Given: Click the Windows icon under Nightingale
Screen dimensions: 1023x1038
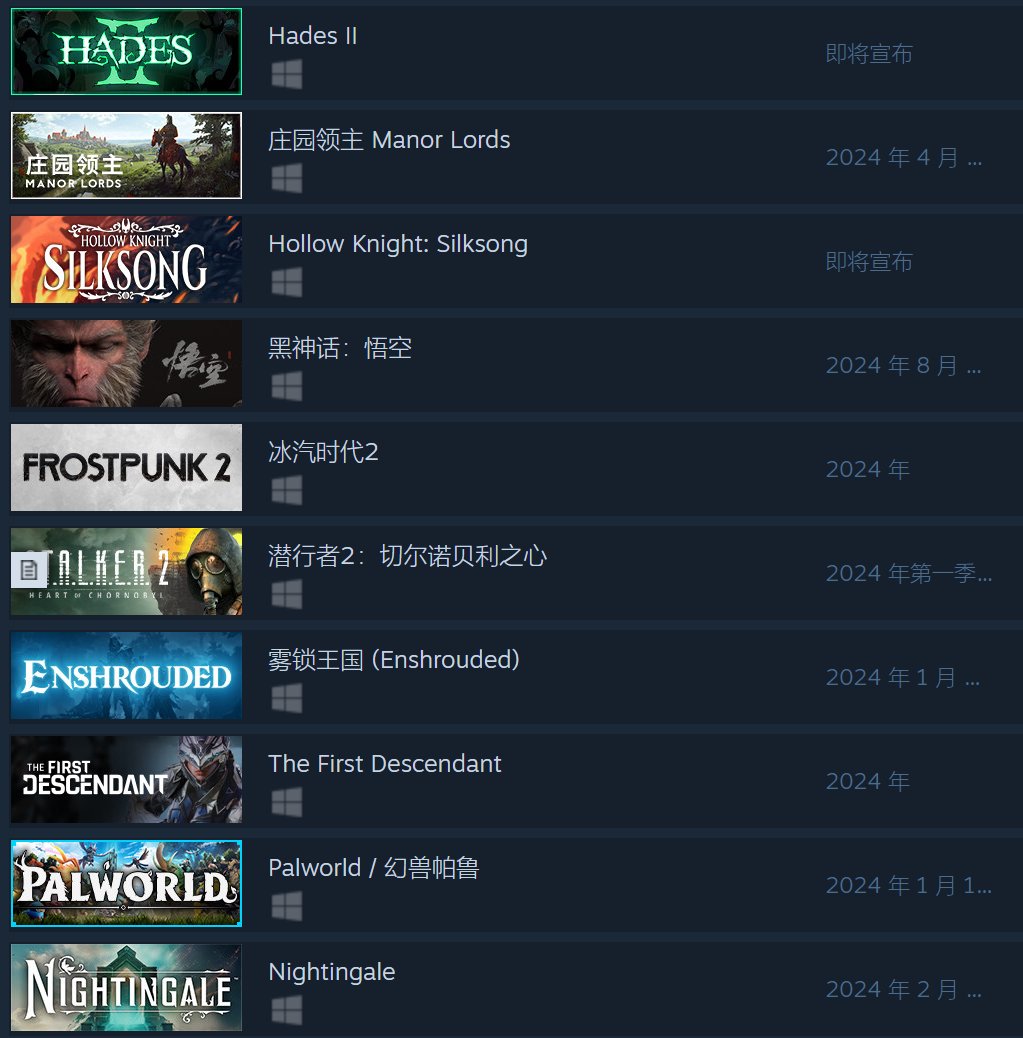Looking at the screenshot, I should click(287, 1010).
